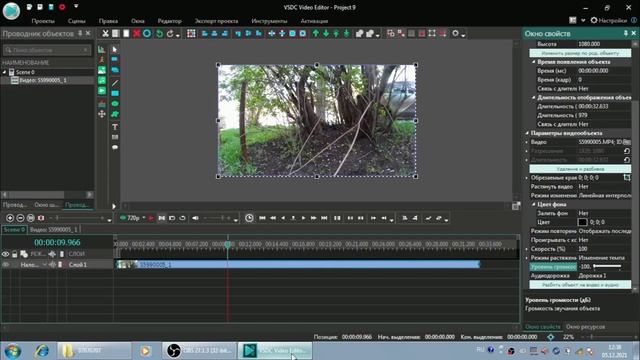Screen dimensions: 640x360
Task: Click the move arrows tool icon
Action: [102, 114]
